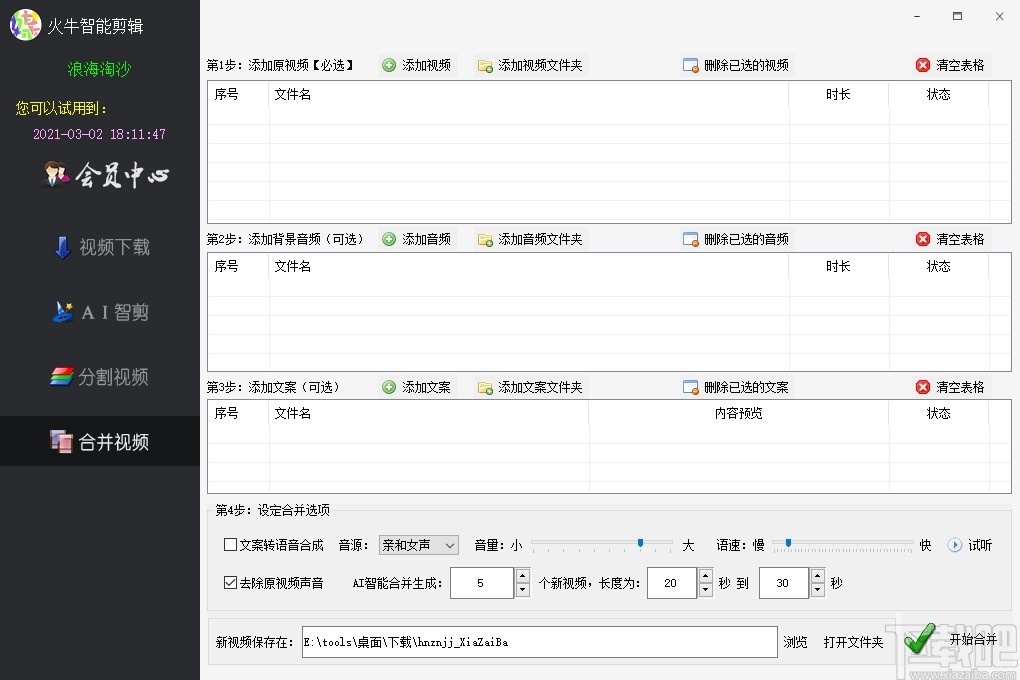The image size is (1020, 680).
Task: Select the 视频下载 video download sidebar icon
Action: tap(100, 247)
